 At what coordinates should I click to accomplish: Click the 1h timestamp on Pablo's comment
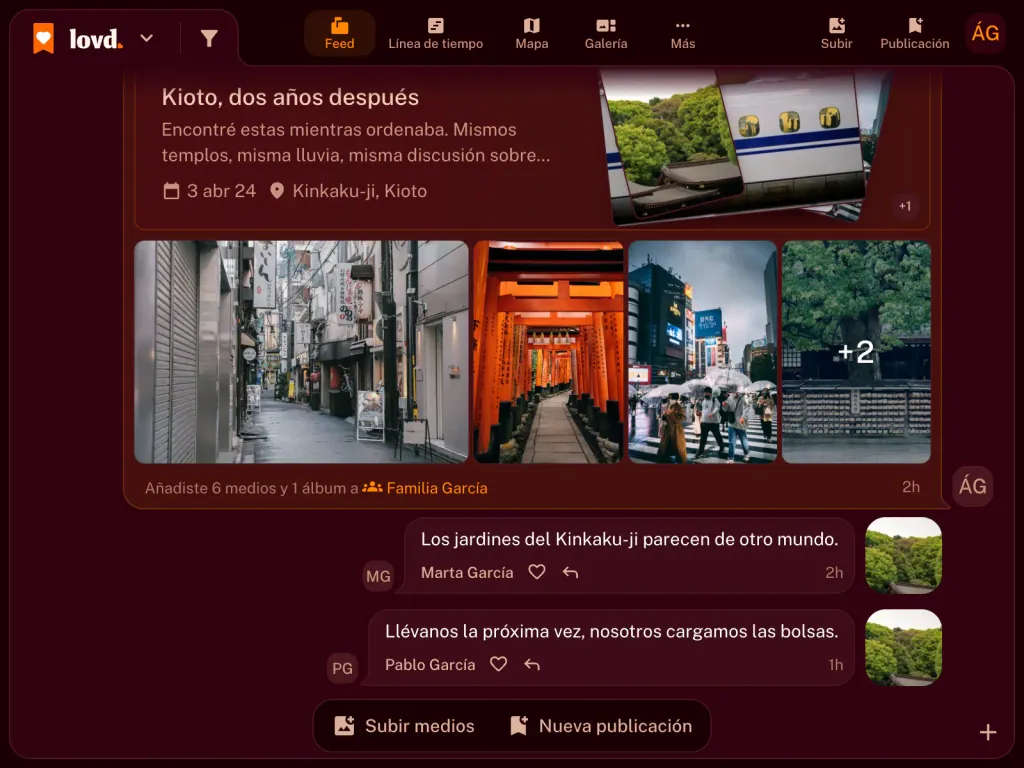[x=836, y=665]
